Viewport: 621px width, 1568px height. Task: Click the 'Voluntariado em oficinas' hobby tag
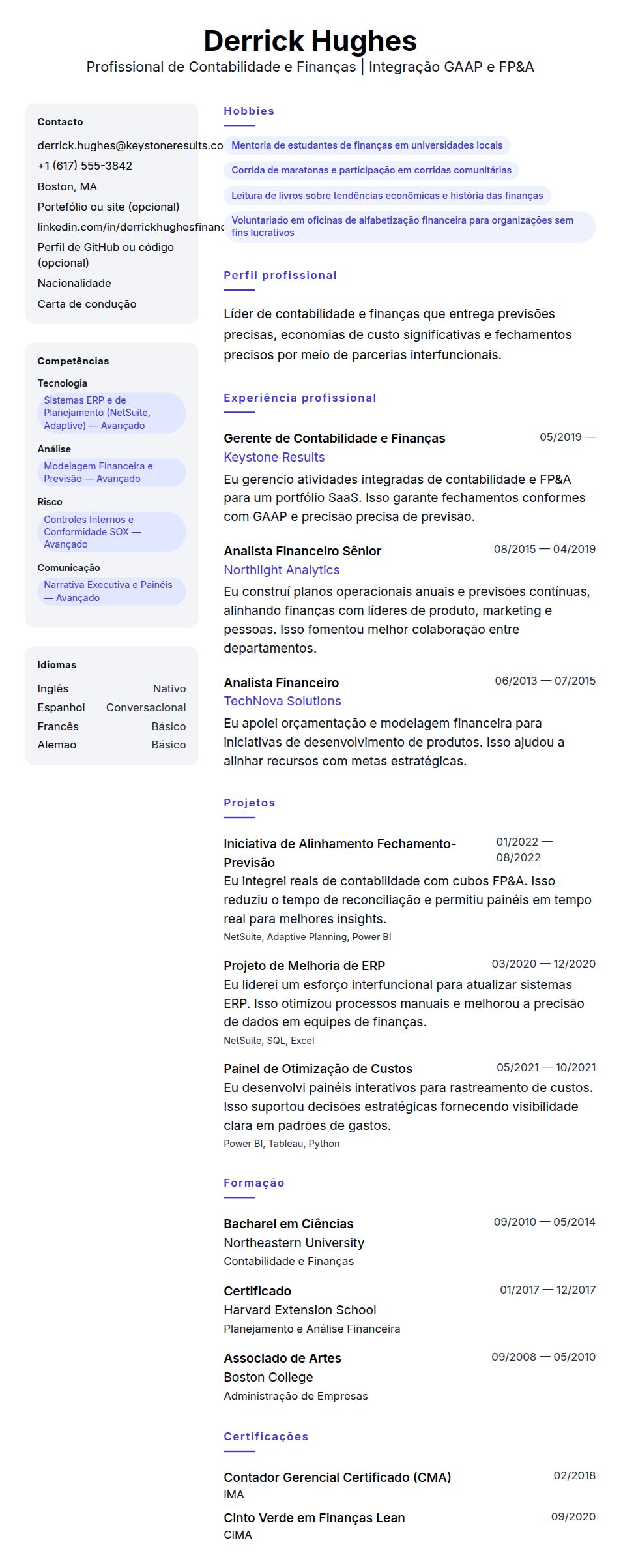point(409,226)
